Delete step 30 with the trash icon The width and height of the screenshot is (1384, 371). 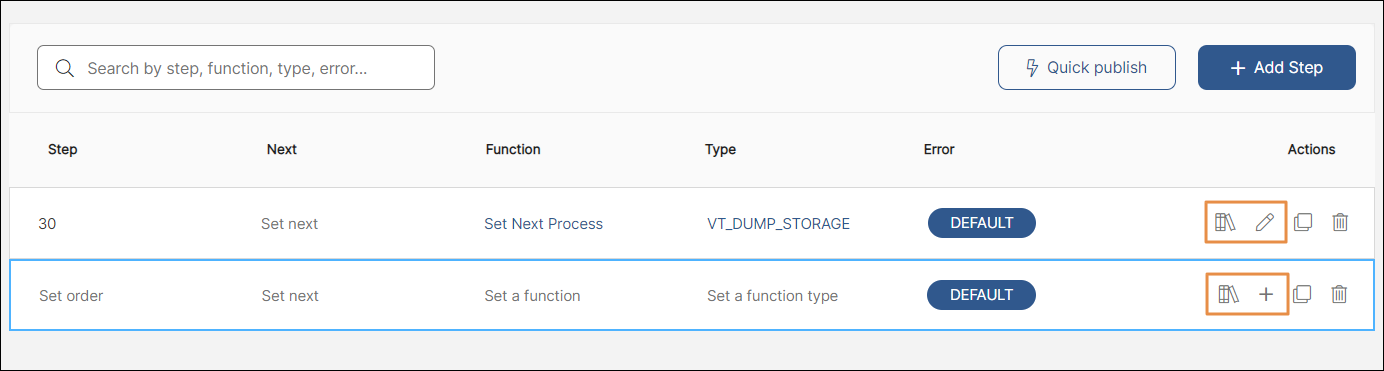pyautogui.click(x=1340, y=222)
